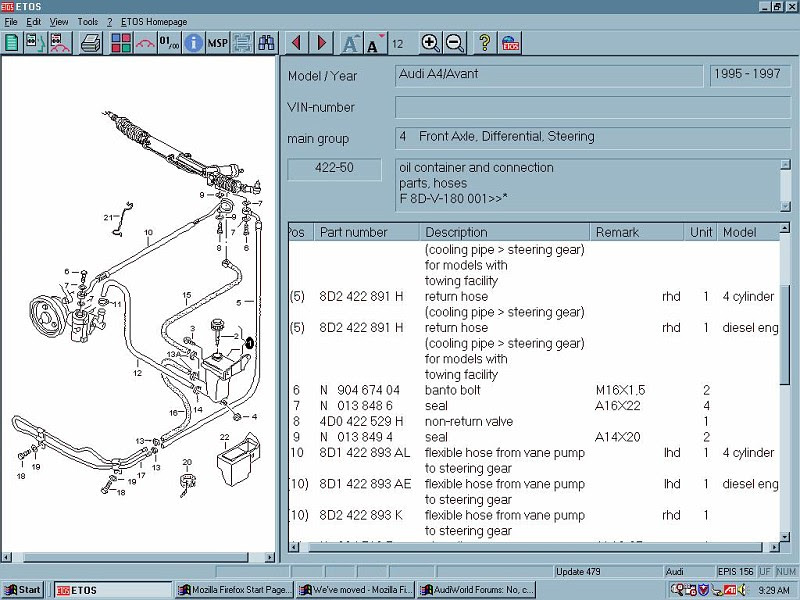Click the Part number column header
The width and height of the screenshot is (800, 600).
pyautogui.click(x=366, y=232)
